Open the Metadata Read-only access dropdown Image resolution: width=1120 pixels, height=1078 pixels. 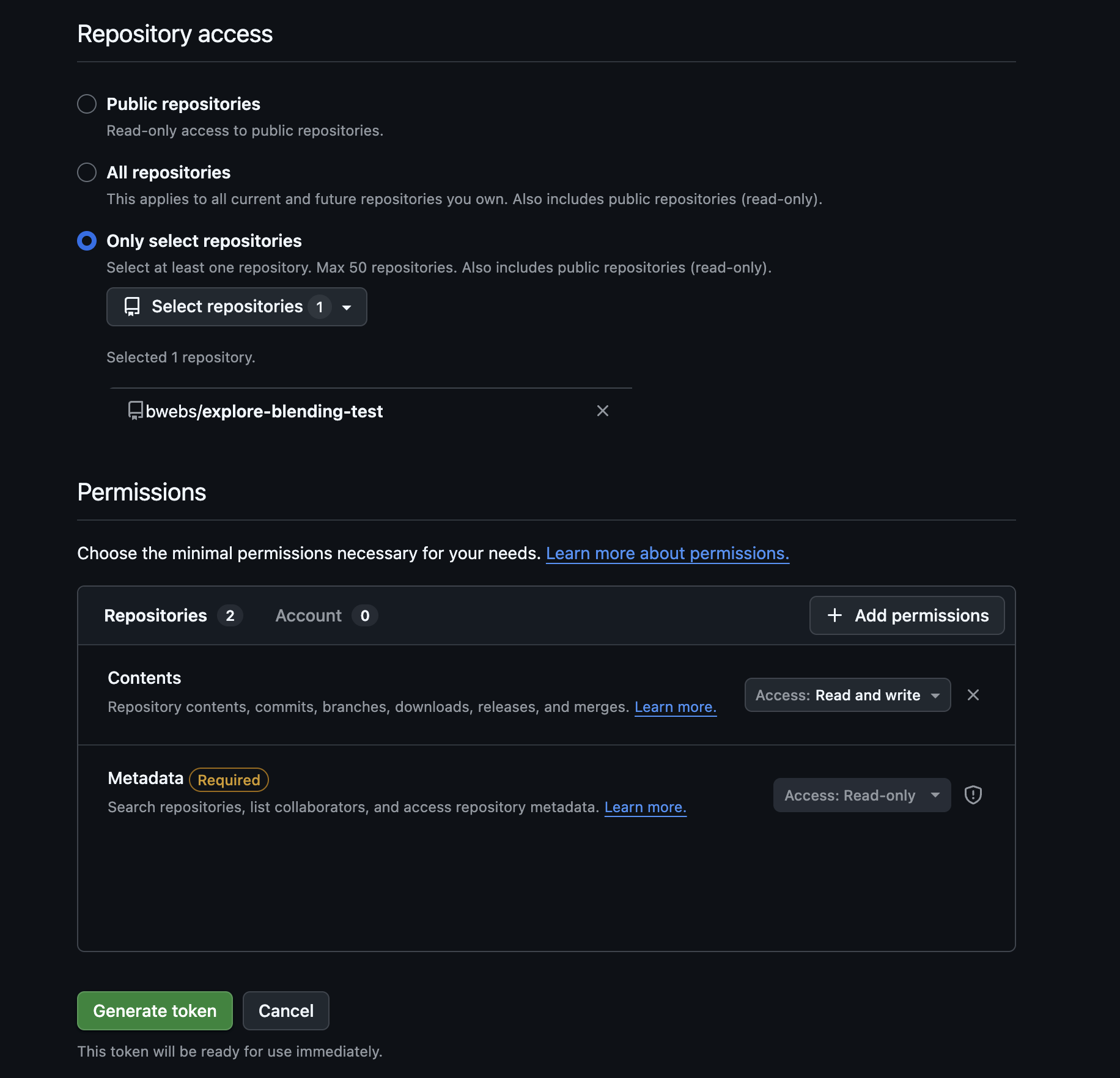(x=861, y=794)
